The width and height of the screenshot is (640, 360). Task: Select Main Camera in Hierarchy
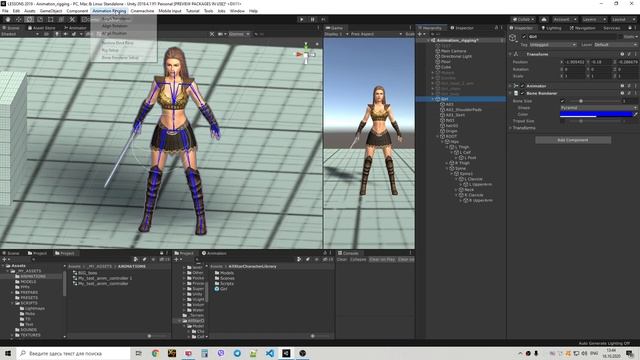[x=453, y=51]
